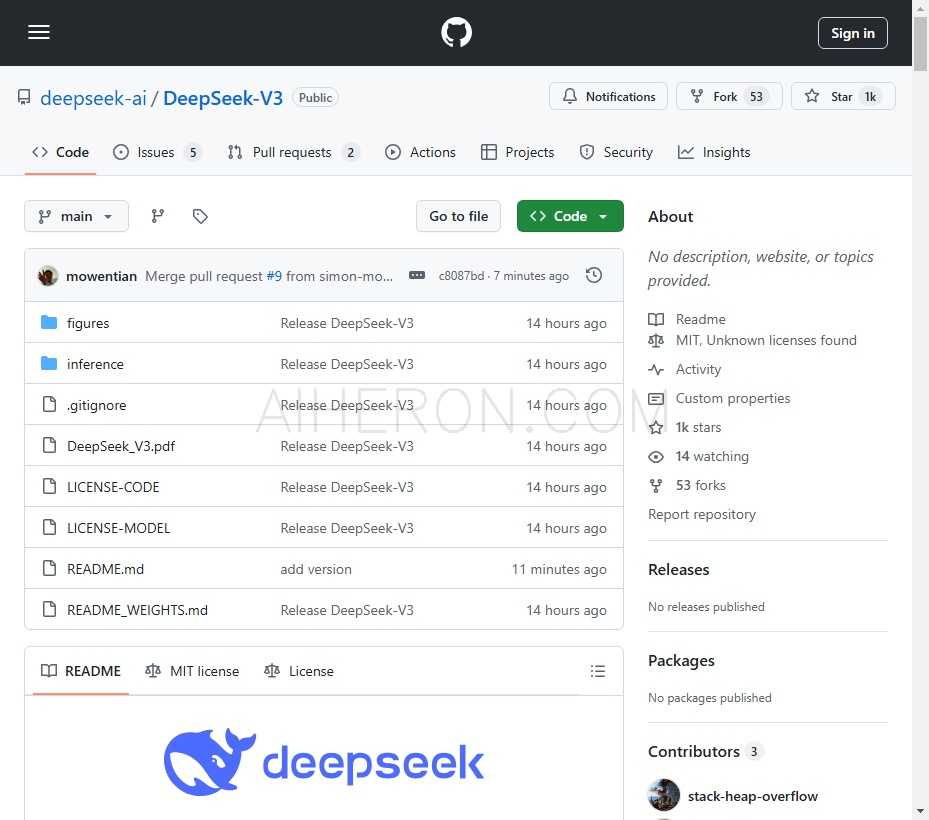Open the branches icon next to main

pos(158,215)
